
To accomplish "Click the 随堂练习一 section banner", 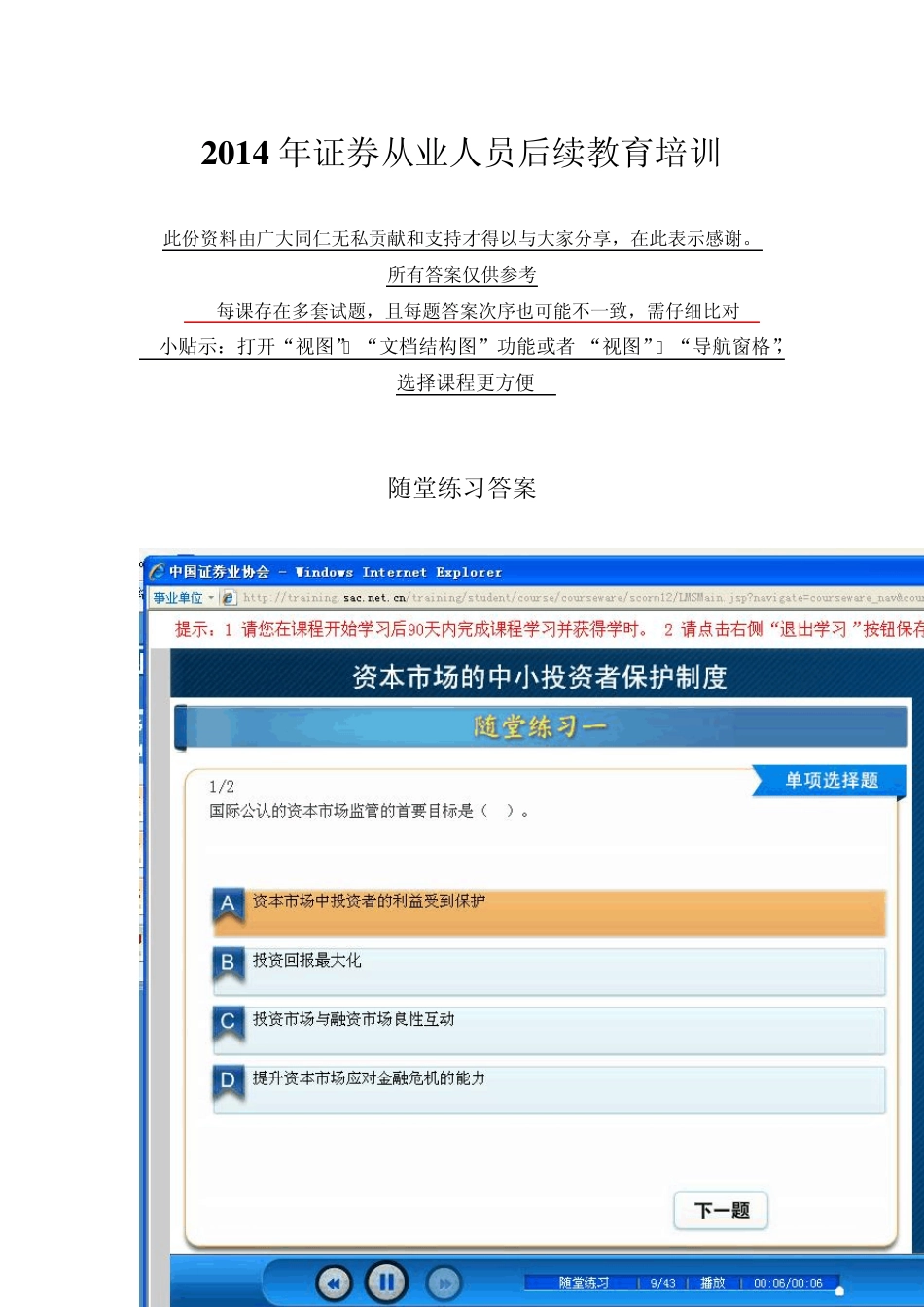I will pyautogui.click(x=540, y=726).
